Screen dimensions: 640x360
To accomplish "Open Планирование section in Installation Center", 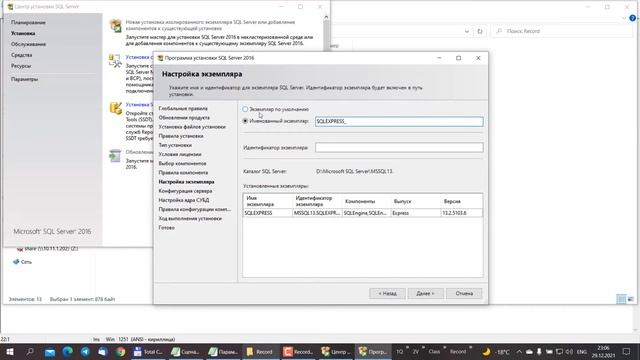I will tap(28, 22).
